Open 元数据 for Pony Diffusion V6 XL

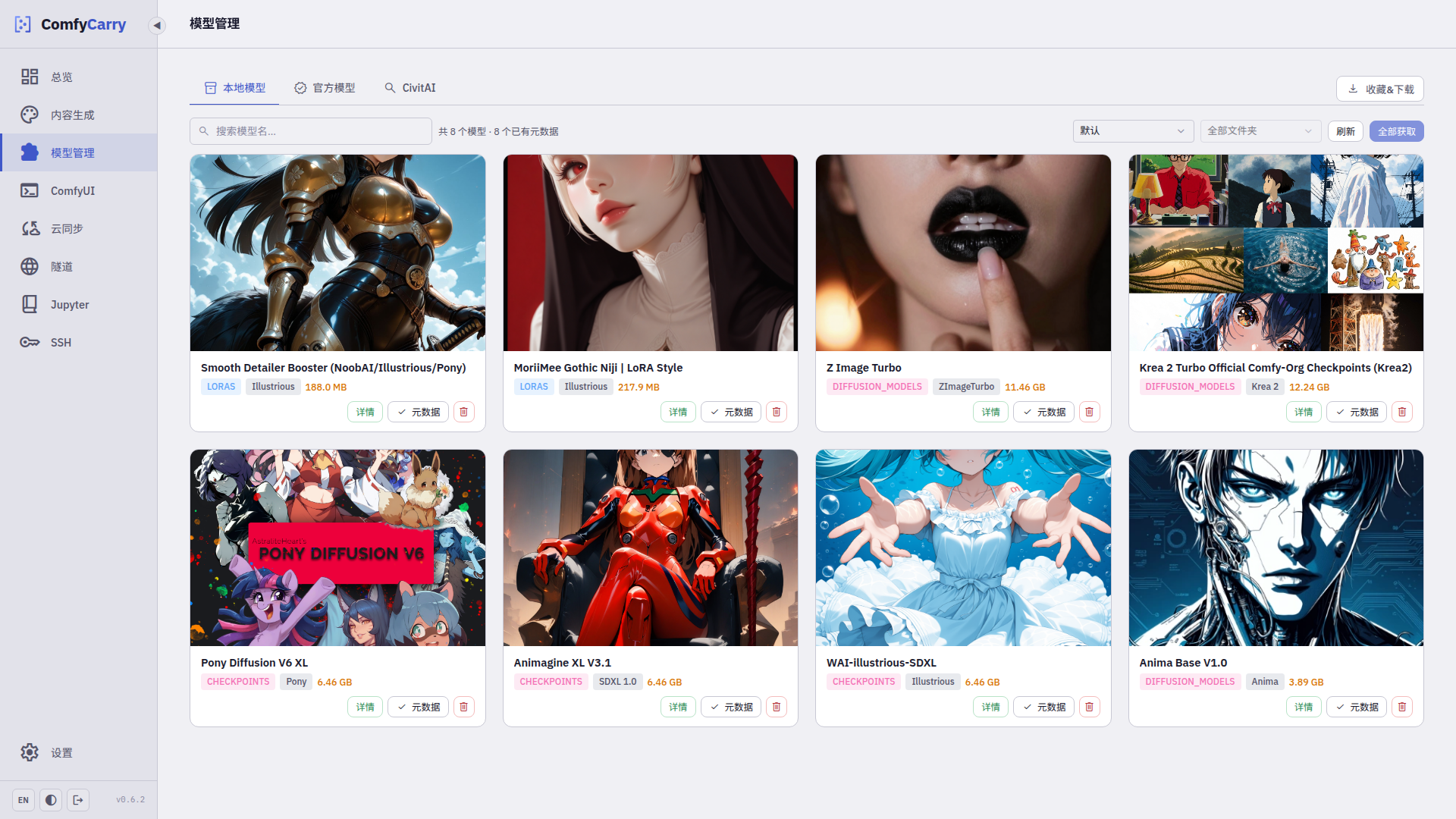[x=419, y=707]
